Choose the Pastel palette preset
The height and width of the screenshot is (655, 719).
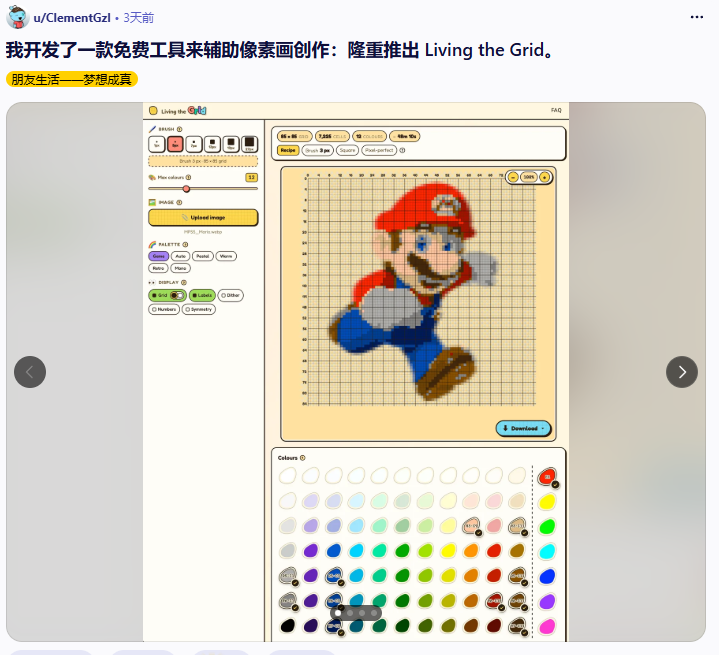[x=203, y=256]
